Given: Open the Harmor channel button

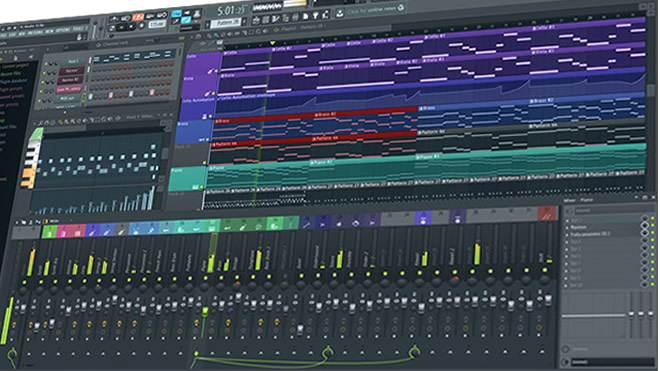Looking at the screenshot, I should pyautogui.click(x=72, y=71).
